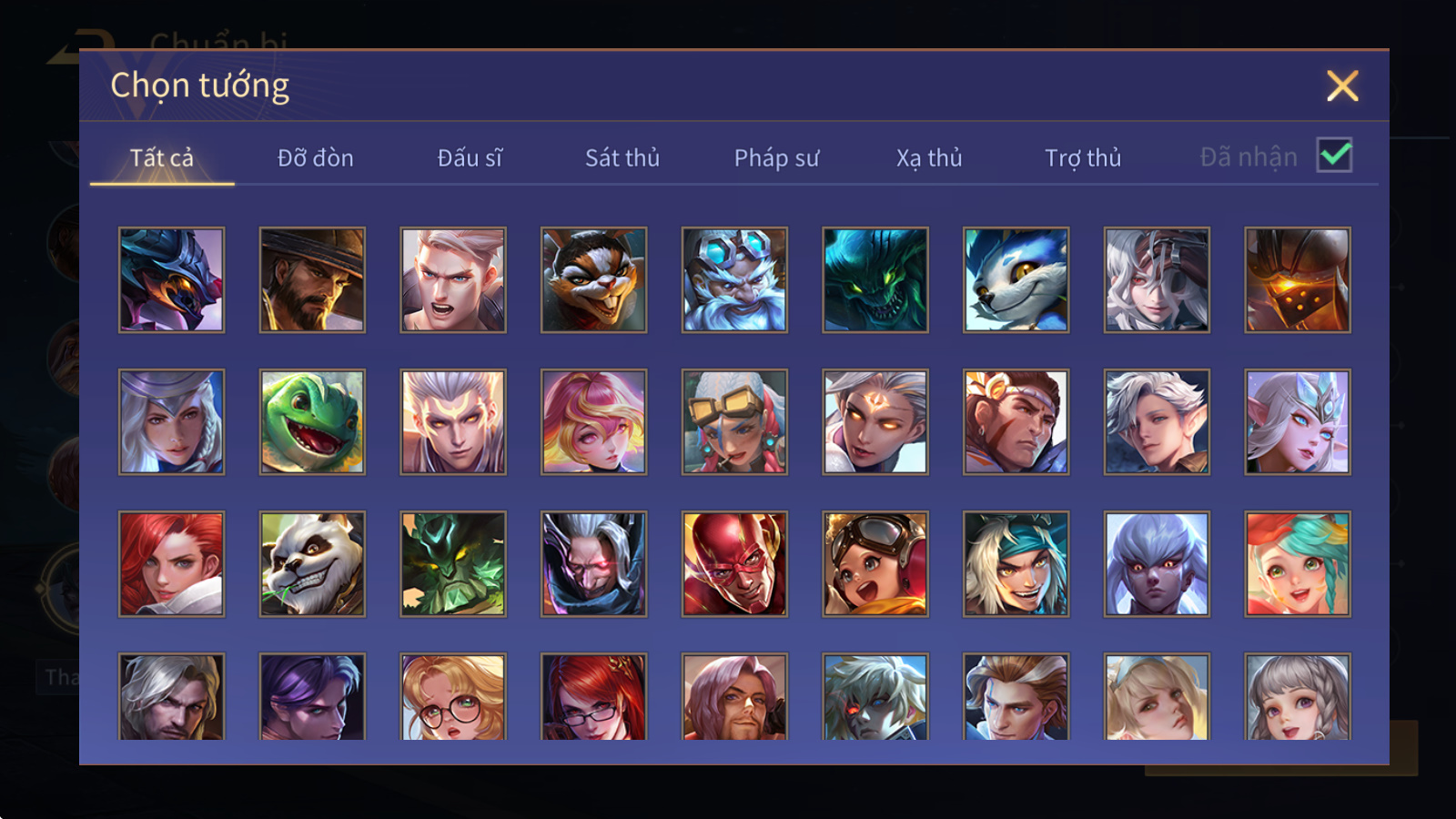Select the girl with round glasses thumbnail

(x=453, y=696)
